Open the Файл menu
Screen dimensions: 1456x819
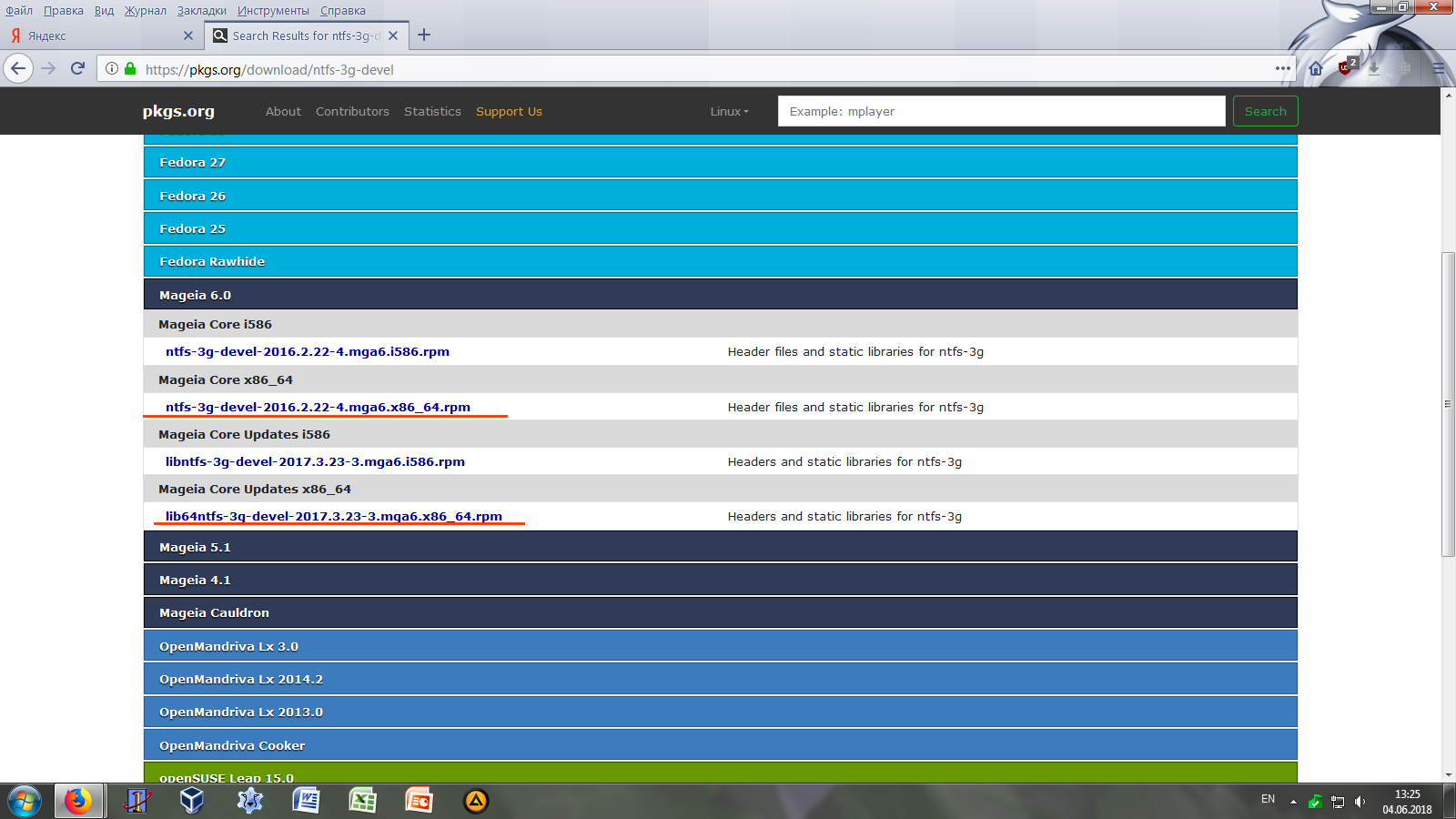[19, 11]
